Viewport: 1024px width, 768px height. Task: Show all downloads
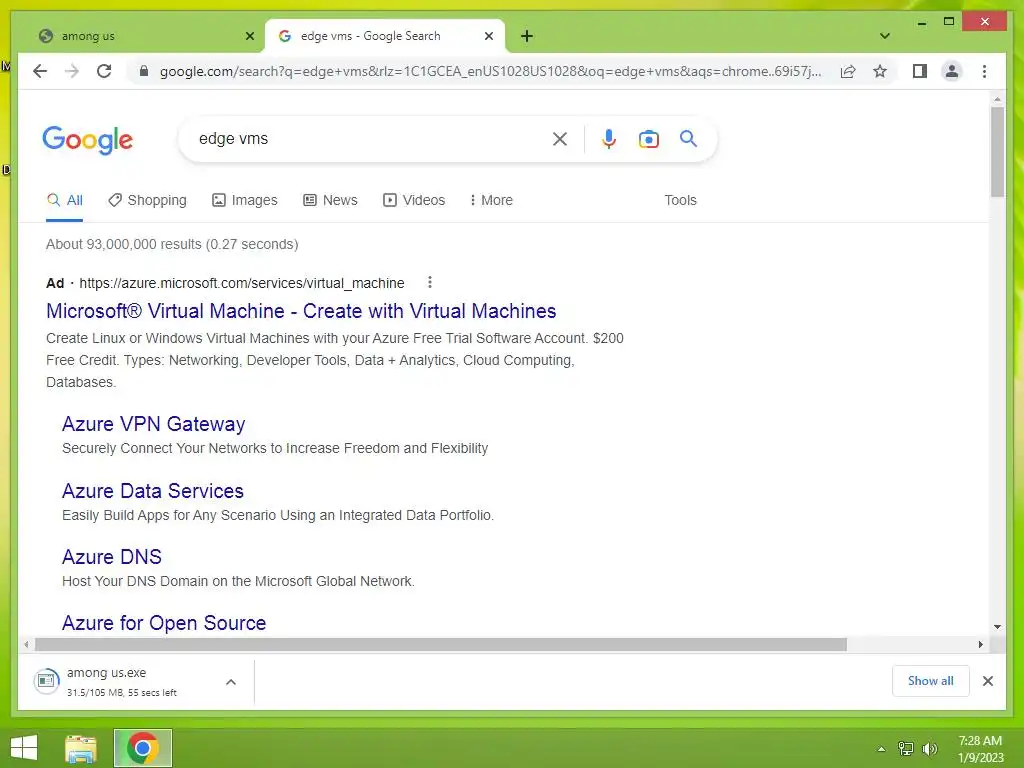pyautogui.click(x=930, y=681)
